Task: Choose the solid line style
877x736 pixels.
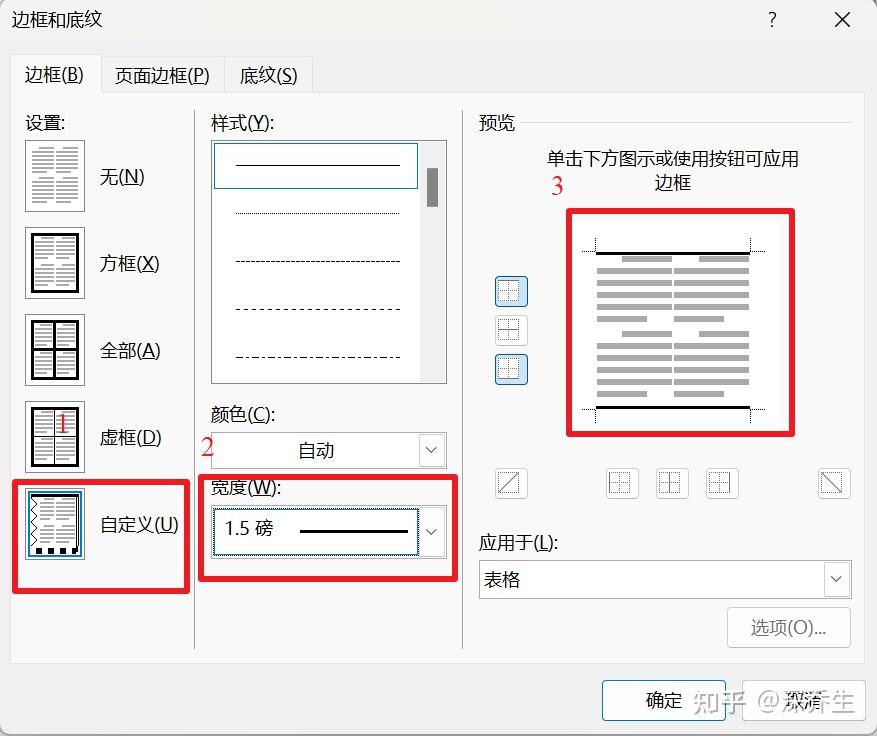Action: coord(316,166)
